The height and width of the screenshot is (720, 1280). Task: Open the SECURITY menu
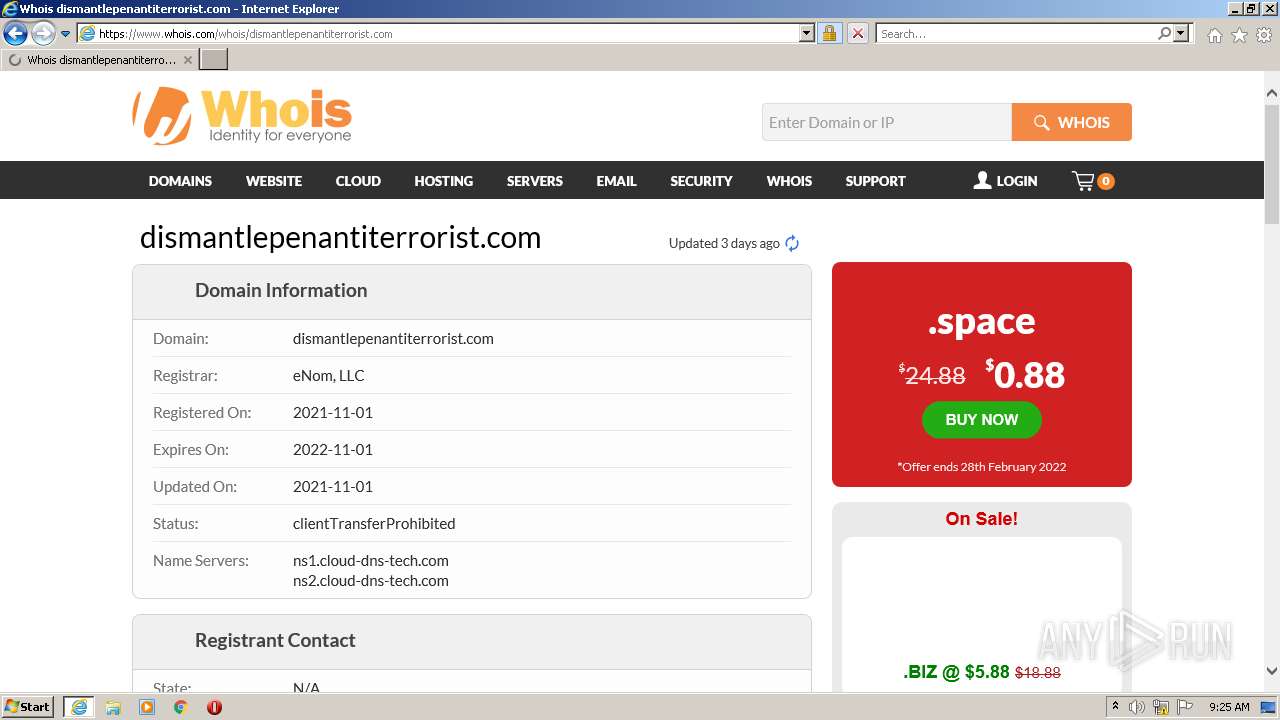pyautogui.click(x=701, y=181)
